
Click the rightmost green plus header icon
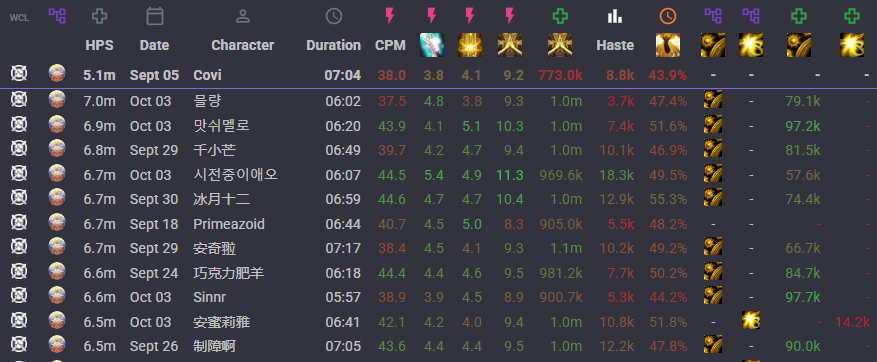(851, 16)
